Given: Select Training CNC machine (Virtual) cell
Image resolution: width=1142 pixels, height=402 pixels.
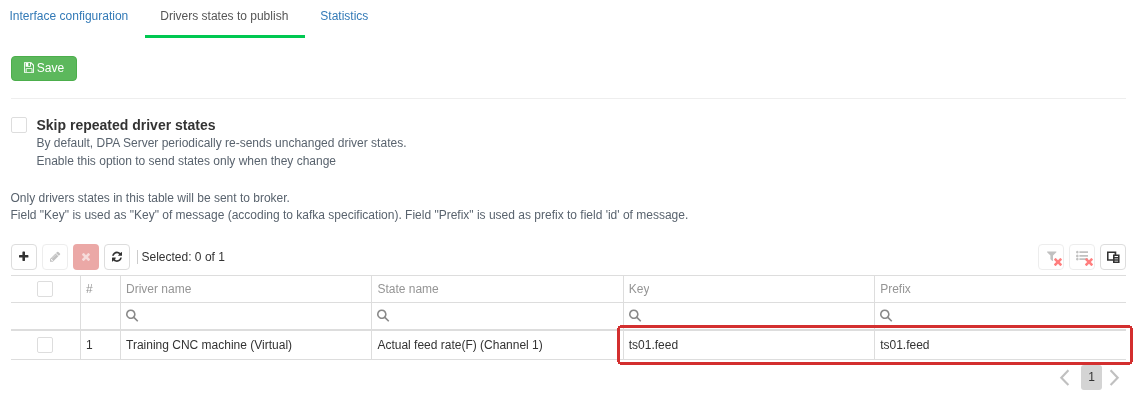Looking at the screenshot, I should (x=246, y=345).
